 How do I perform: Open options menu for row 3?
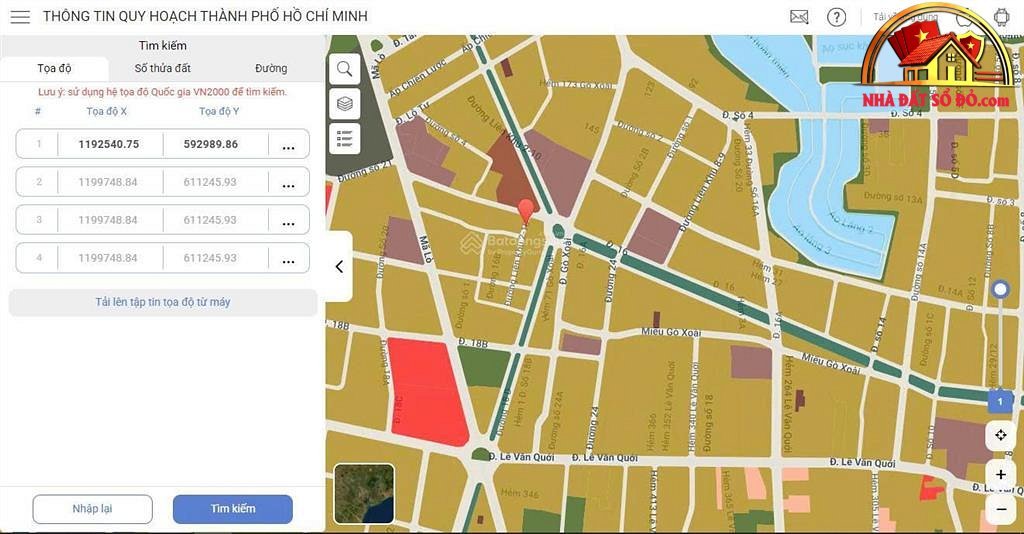coord(288,222)
